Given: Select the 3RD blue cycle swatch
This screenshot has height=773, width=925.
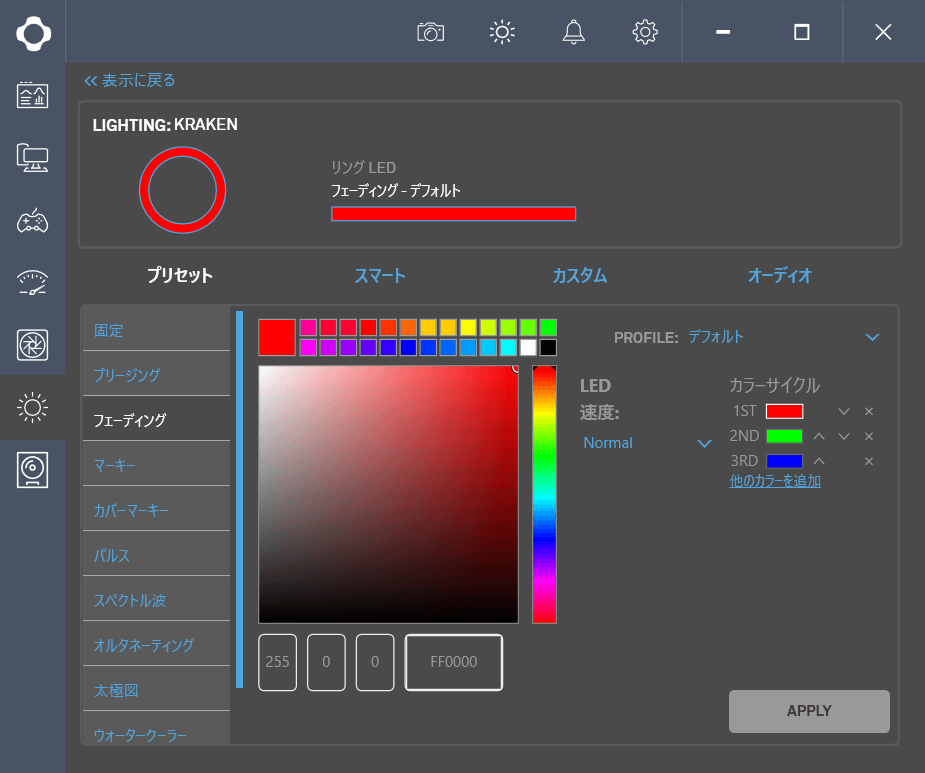Looking at the screenshot, I should [x=784, y=461].
